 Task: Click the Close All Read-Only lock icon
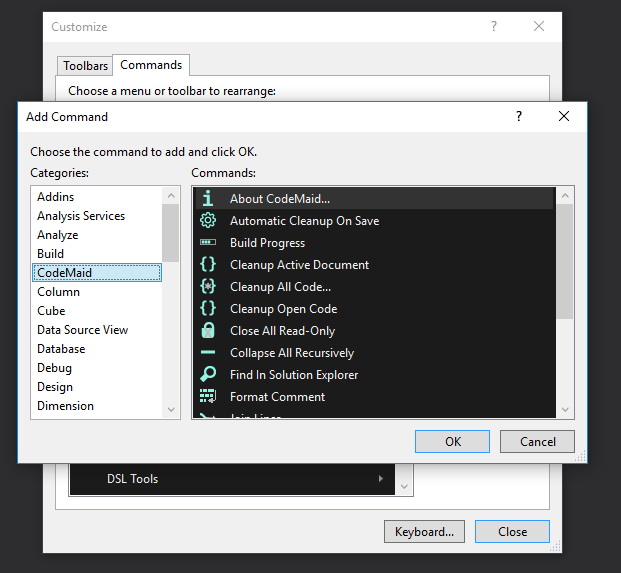(x=208, y=330)
